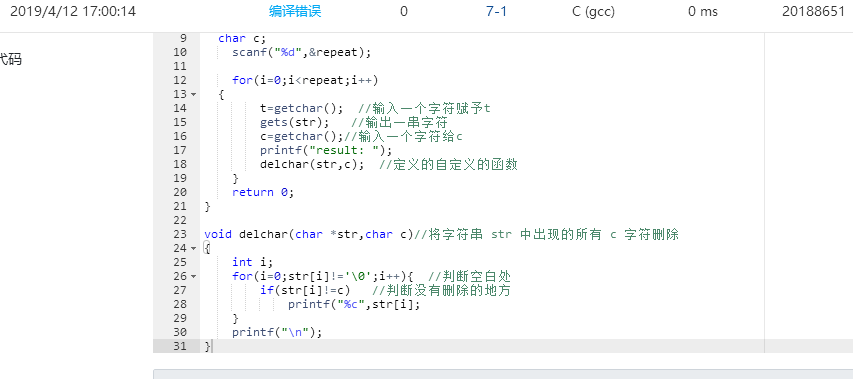Click line number 31 in the gutter
The height and width of the screenshot is (379, 853).
pos(179,346)
